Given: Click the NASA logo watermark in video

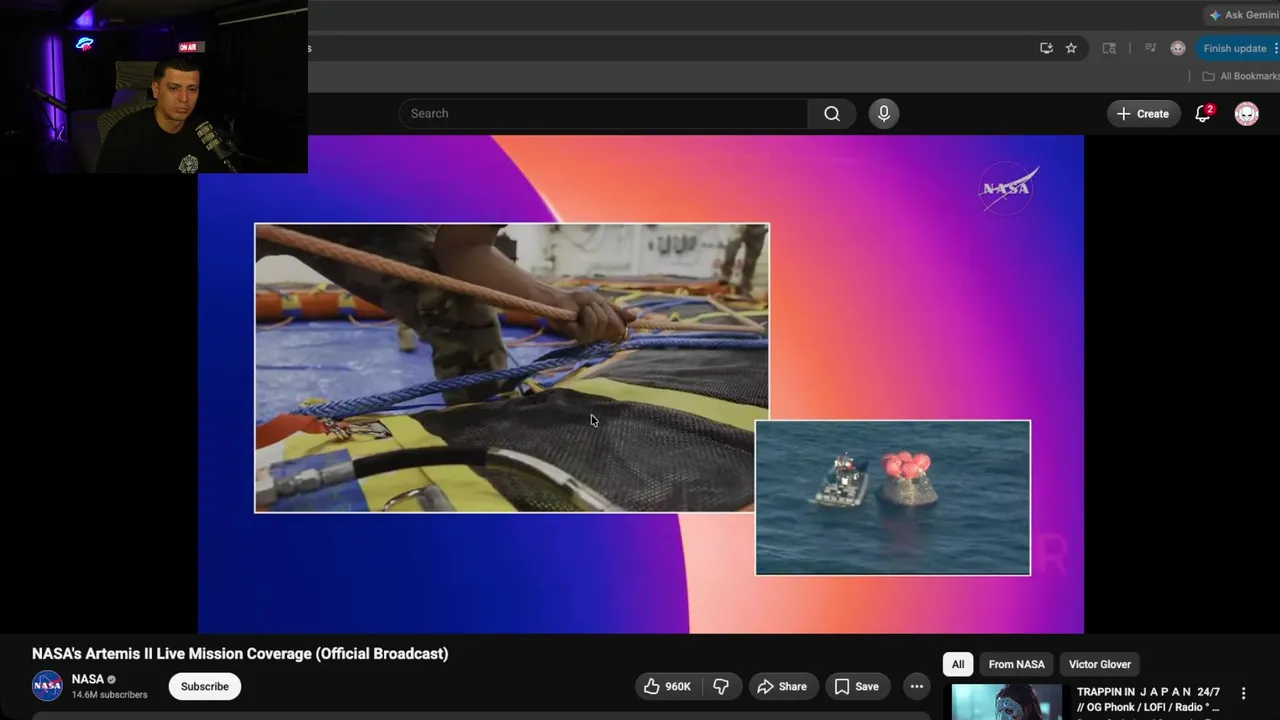Looking at the screenshot, I should (1008, 188).
